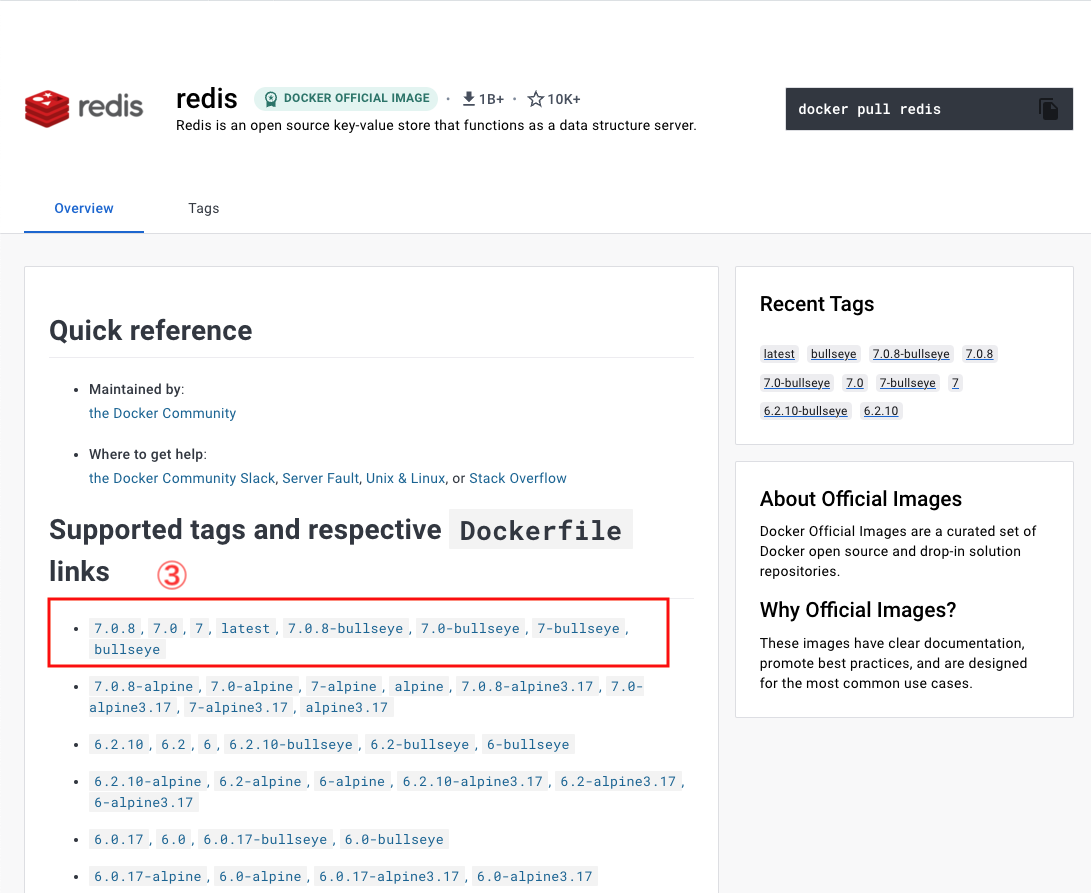Click the Docker Official Image badge

point(346,98)
